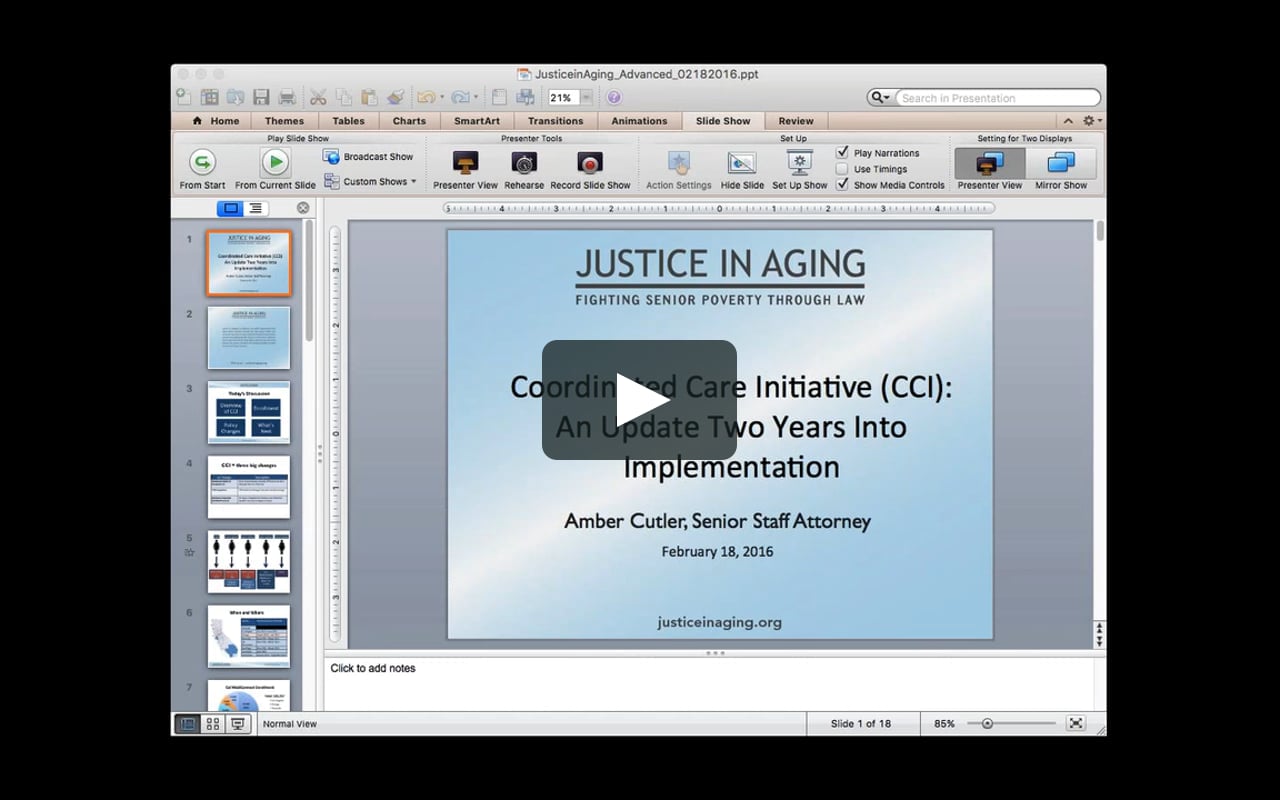Click the Cut scissors icon

tap(318, 97)
